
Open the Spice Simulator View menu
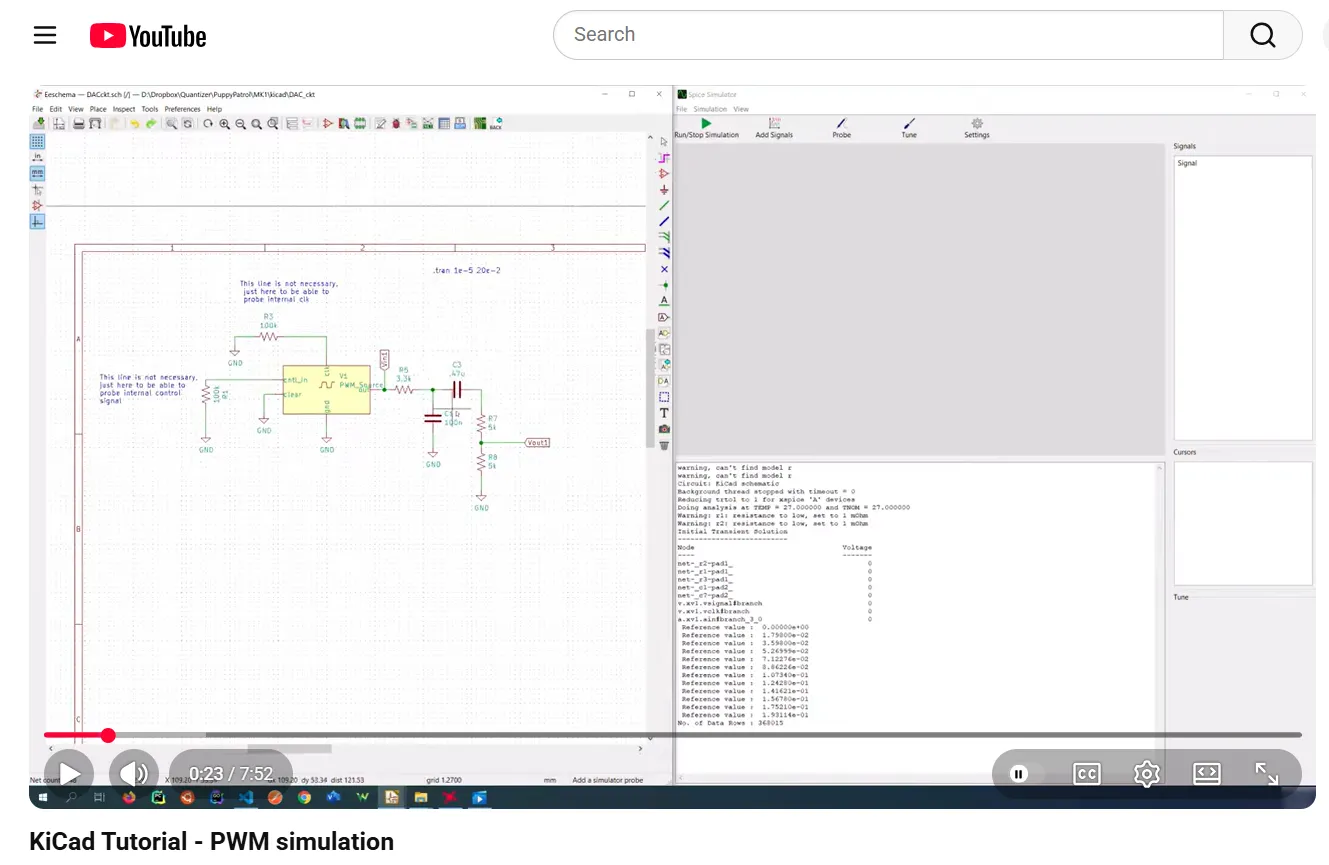[741, 109]
